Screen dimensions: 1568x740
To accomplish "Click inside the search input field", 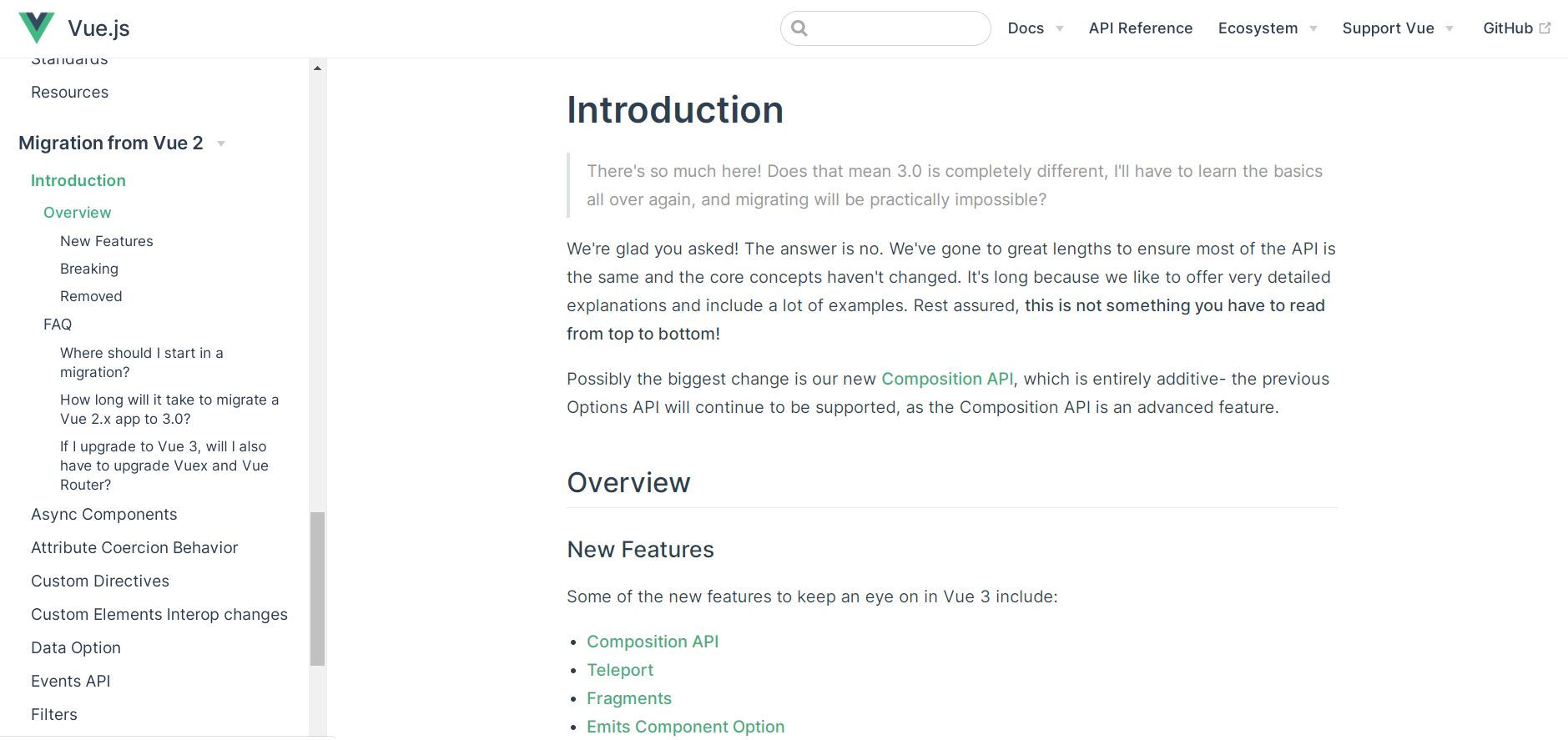I will pyautogui.click(x=885, y=28).
